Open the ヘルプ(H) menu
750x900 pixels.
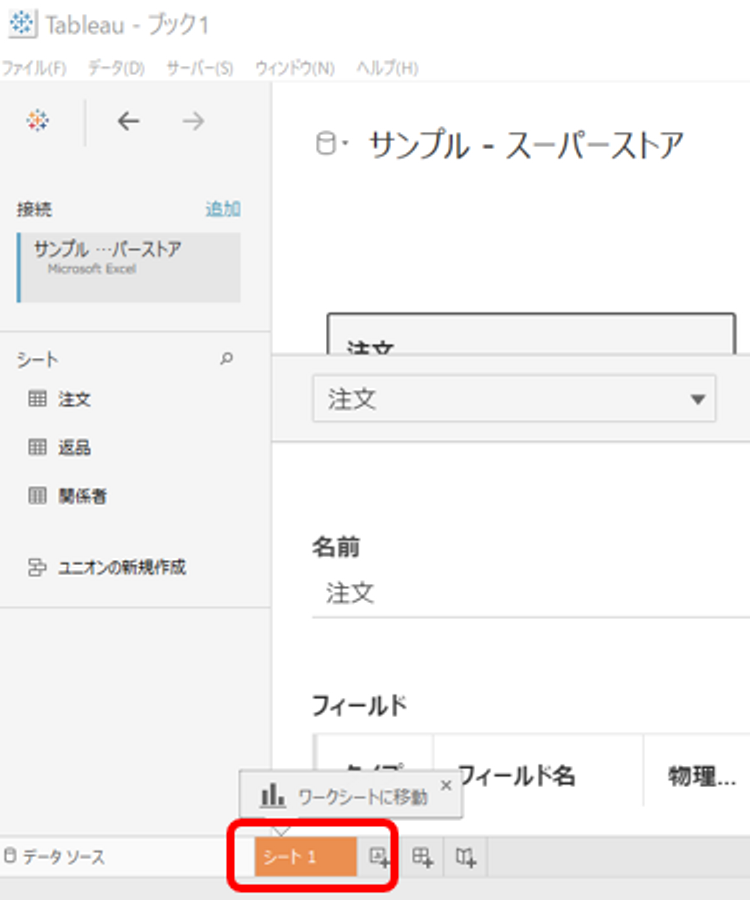coord(387,68)
